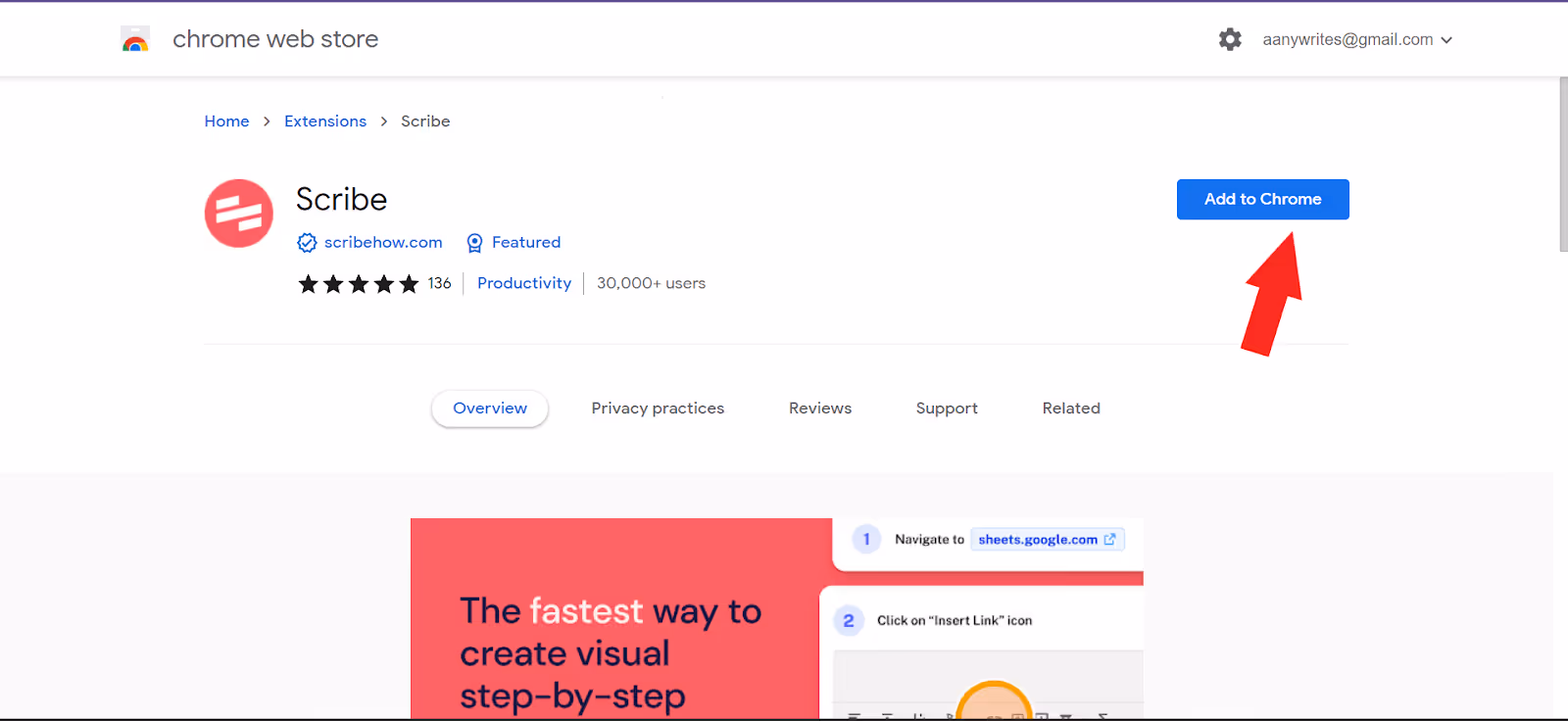The height and width of the screenshot is (721, 1568).
Task: Open the Productivity category link
Action: [x=524, y=283]
